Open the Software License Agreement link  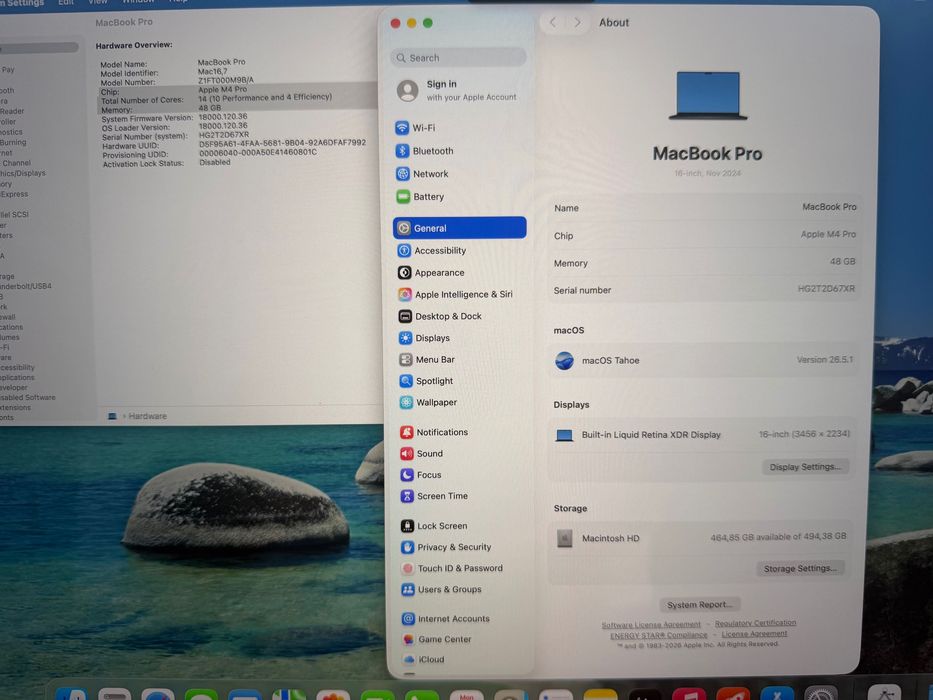651,624
